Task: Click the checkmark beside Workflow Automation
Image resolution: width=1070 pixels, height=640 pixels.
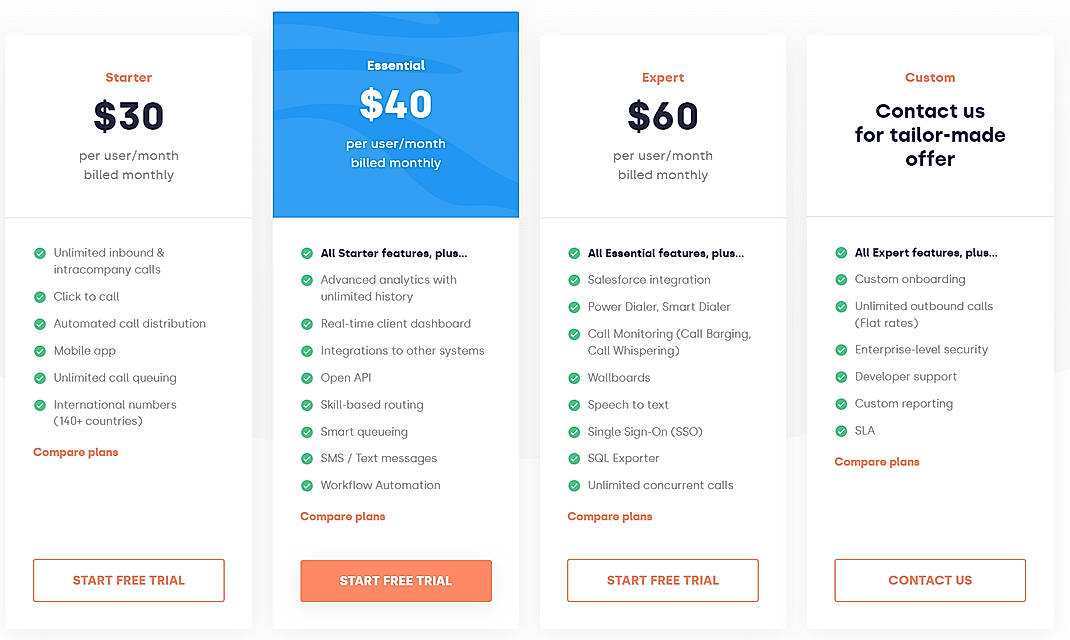Action: click(307, 486)
